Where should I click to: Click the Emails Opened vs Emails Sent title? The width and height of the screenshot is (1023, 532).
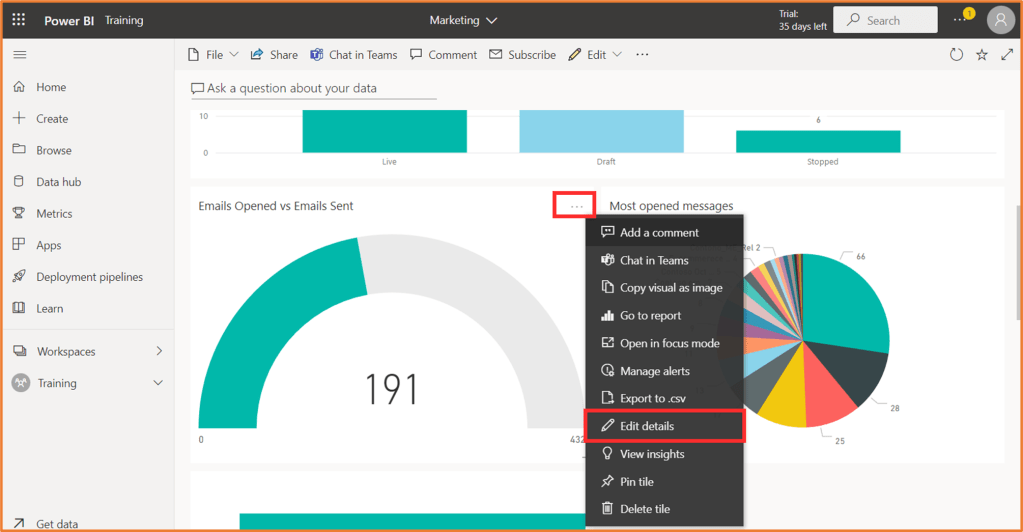click(x=275, y=206)
